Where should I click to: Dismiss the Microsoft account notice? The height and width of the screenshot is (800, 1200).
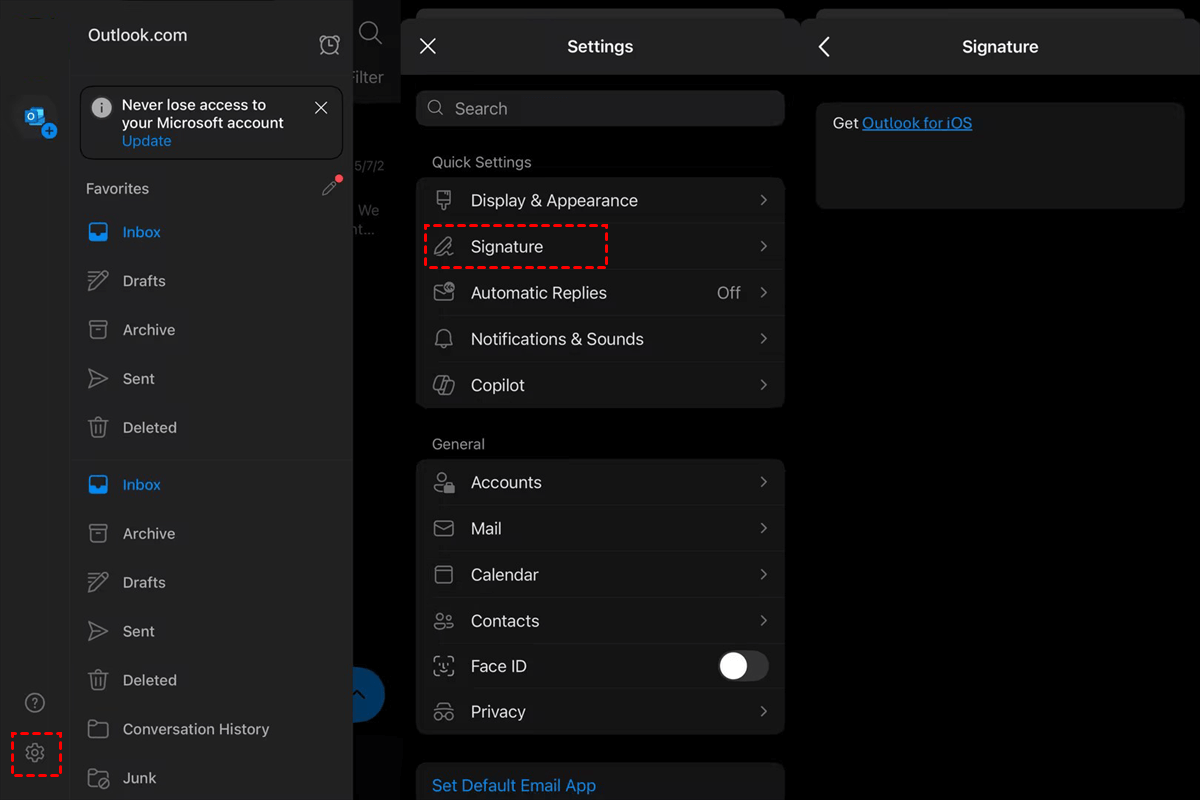pyautogui.click(x=321, y=108)
